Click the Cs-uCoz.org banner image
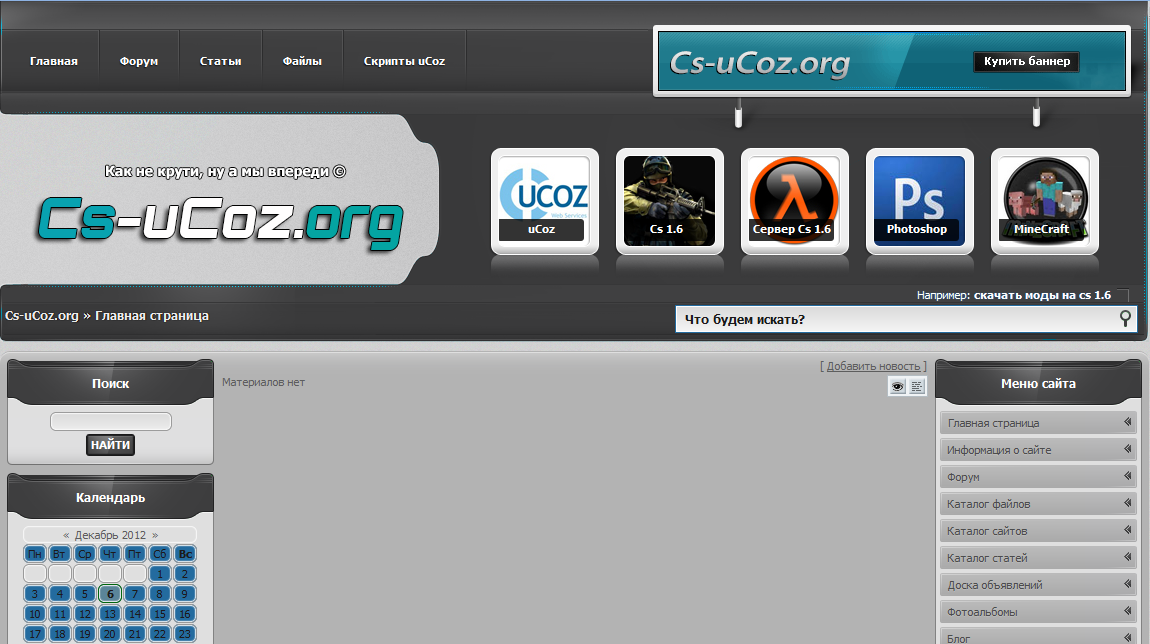This screenshot has width=1150, height=644. pyautogui.click(x=892, y=62)
